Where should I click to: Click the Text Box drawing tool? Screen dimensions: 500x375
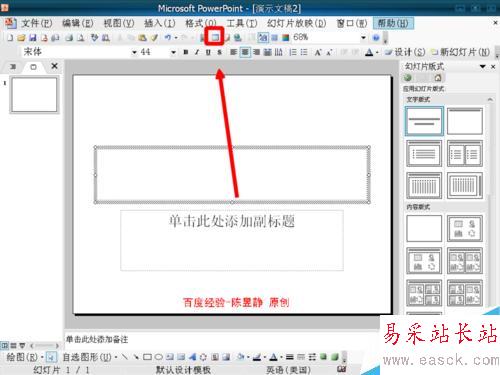point(170,357)
